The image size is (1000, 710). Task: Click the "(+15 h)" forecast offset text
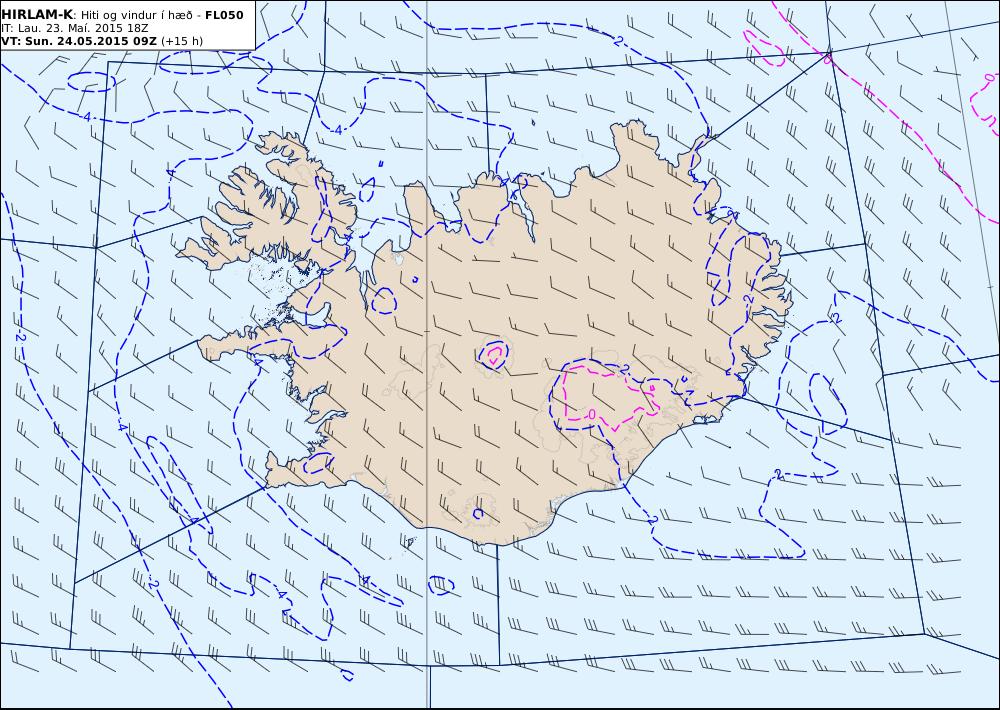tap(182, 41)
